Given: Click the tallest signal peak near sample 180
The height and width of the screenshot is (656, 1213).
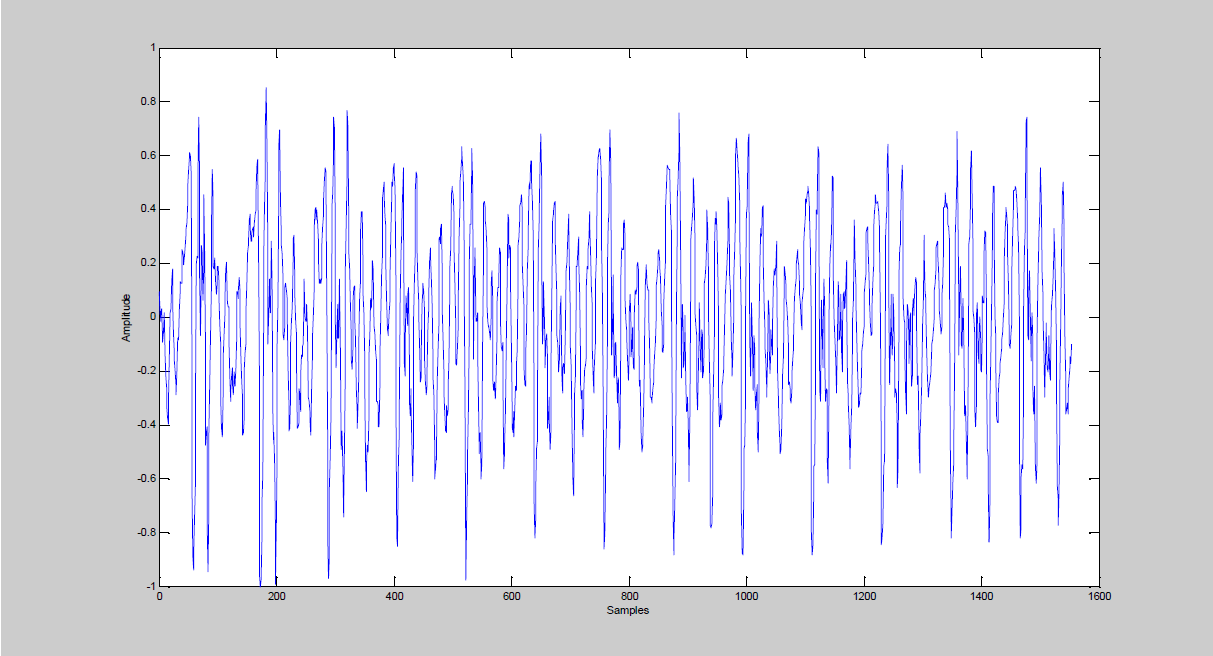Looking at the screenshot, I should [x=266, y=89].
